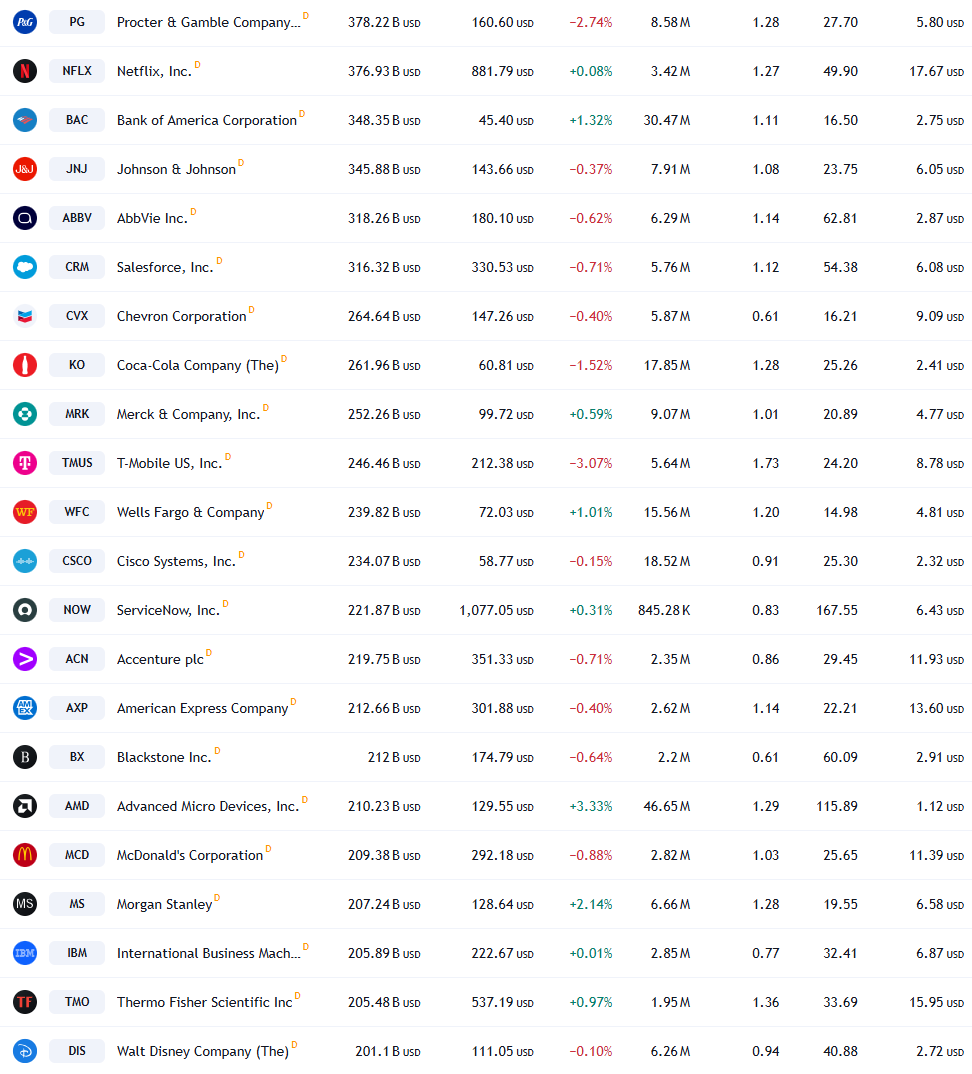The width and height of the screenshot is (972, 1074).
Task: Select the ABBV ticker badge
Action: 77,218
